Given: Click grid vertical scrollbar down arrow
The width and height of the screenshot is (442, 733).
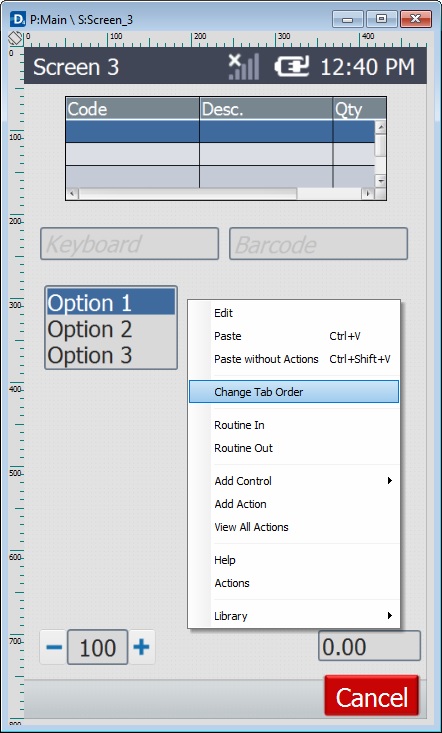Looking at the screenshot, I should click(380, 181).
